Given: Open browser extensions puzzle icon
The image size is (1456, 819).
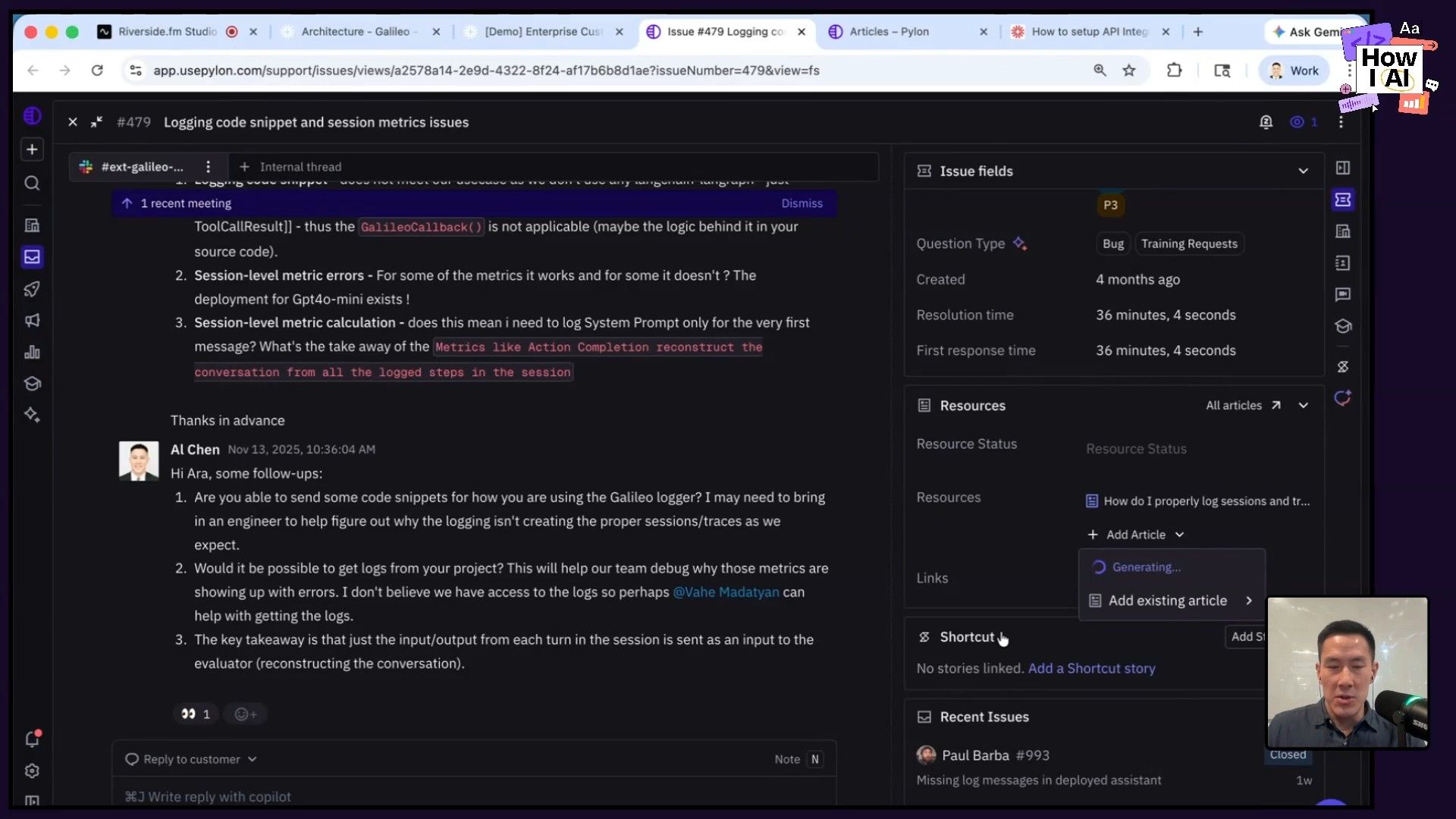Looking at the screenshot, I should click(x=1174, y=71).
